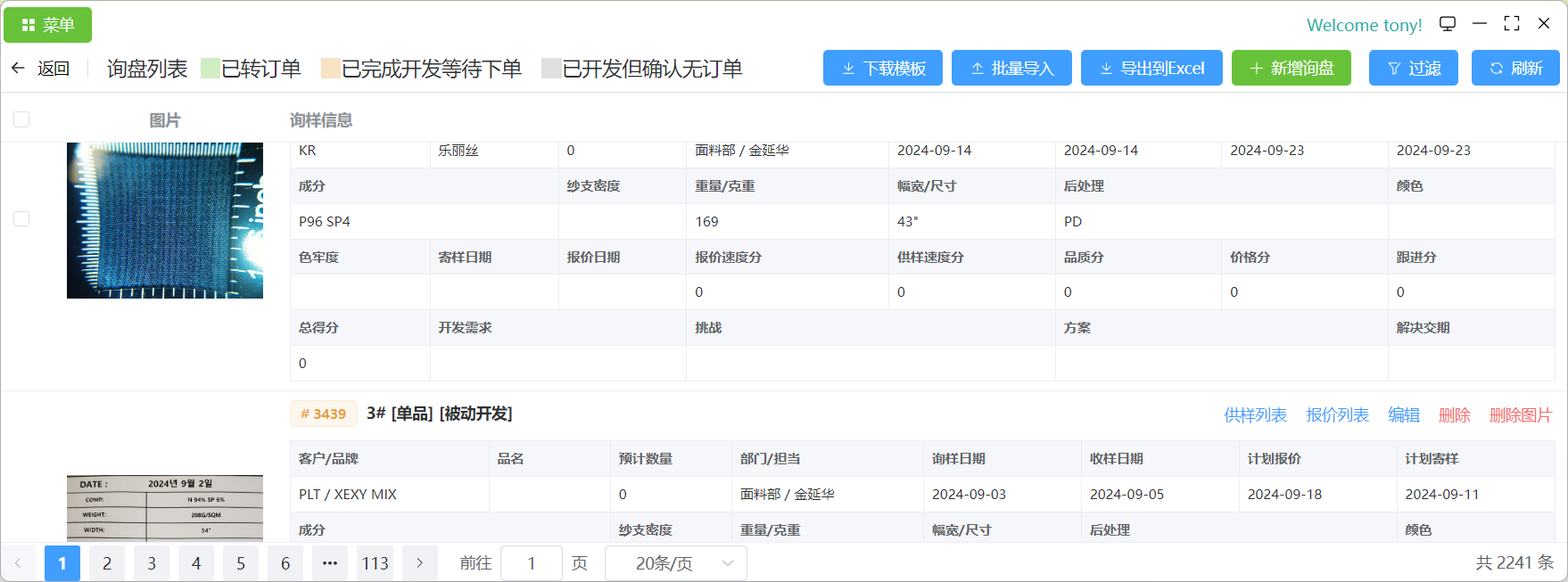The image size is (1568, 582).
Task: Go to next page using right chevron
Action: (420, 563)
